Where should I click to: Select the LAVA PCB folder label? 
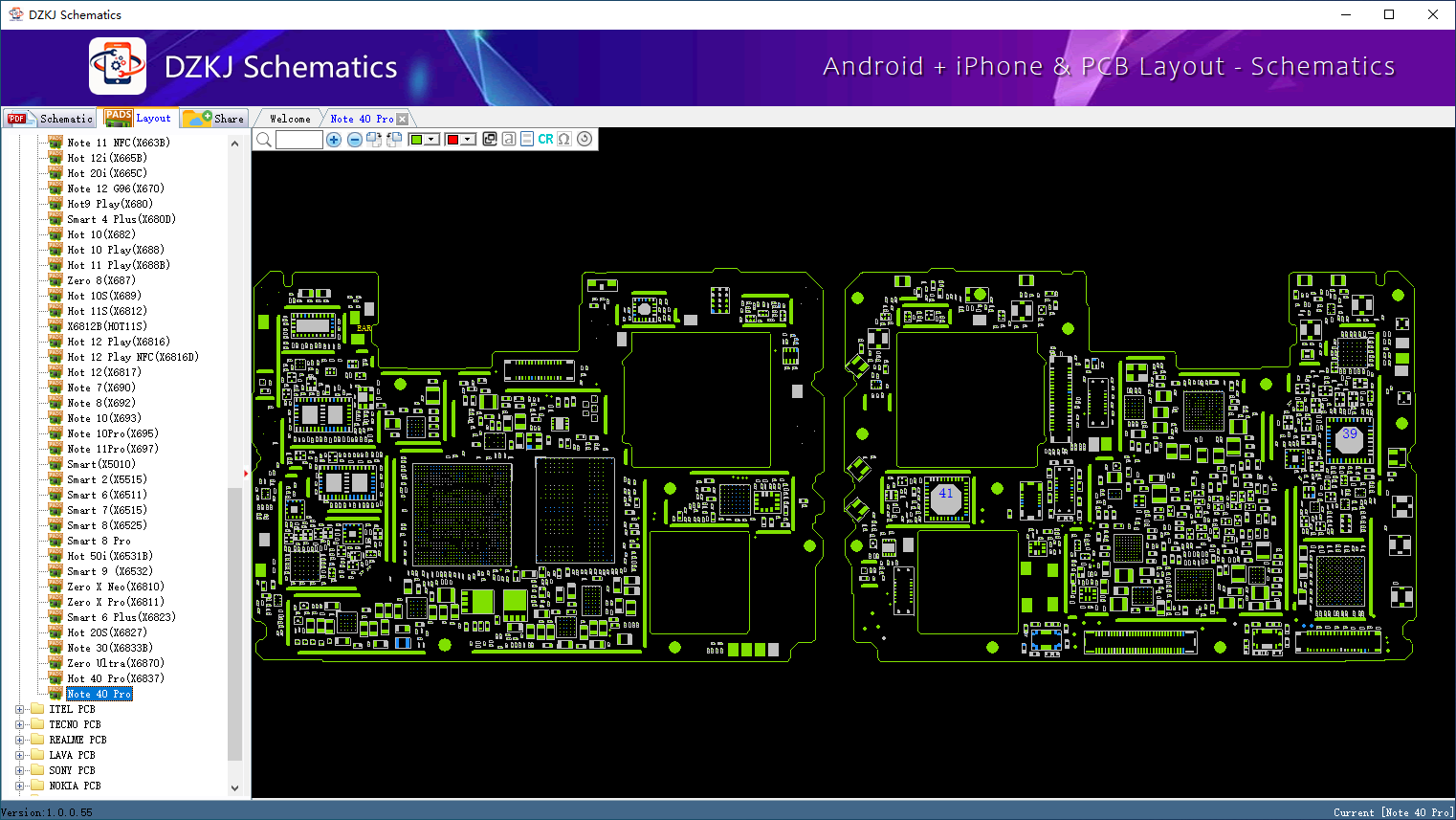point(73,755)
